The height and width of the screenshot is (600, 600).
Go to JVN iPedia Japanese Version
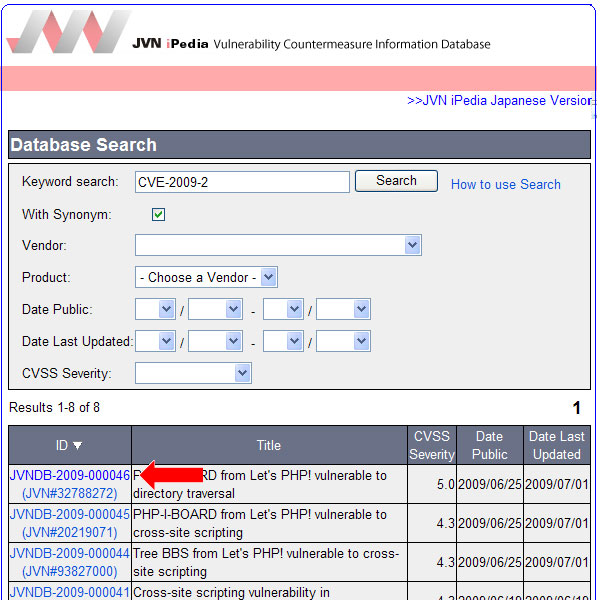(x=501, y=100)
